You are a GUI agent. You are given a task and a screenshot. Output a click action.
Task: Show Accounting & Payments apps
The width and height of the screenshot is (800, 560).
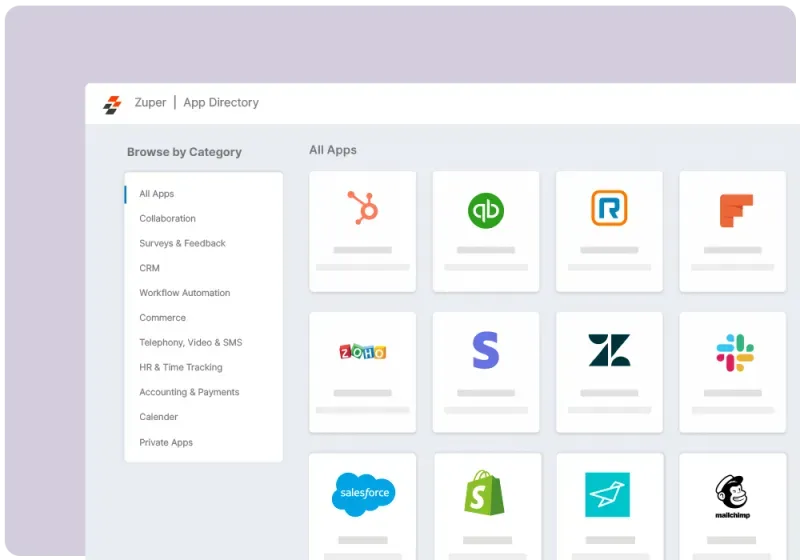[189, 392]
